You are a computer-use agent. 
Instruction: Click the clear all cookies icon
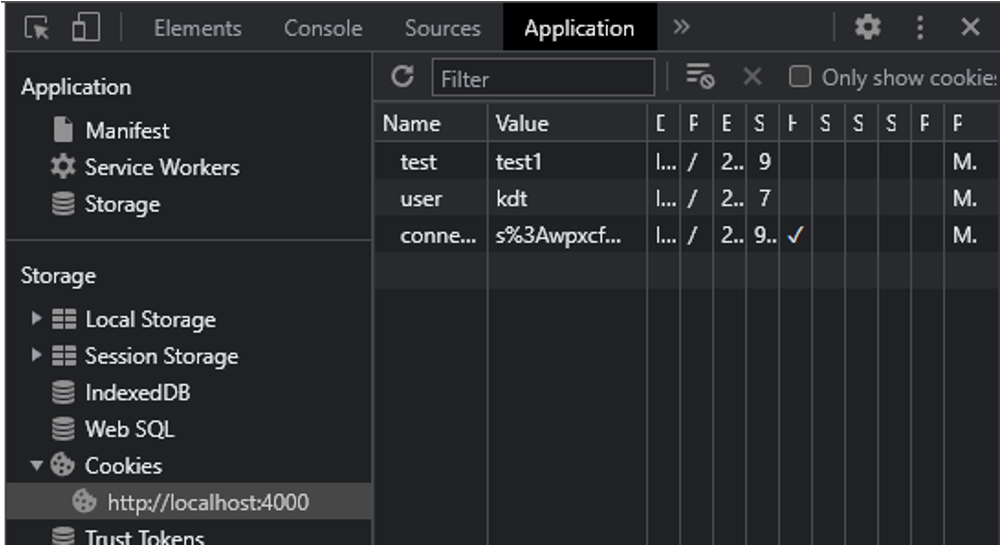tap(699, 77)
